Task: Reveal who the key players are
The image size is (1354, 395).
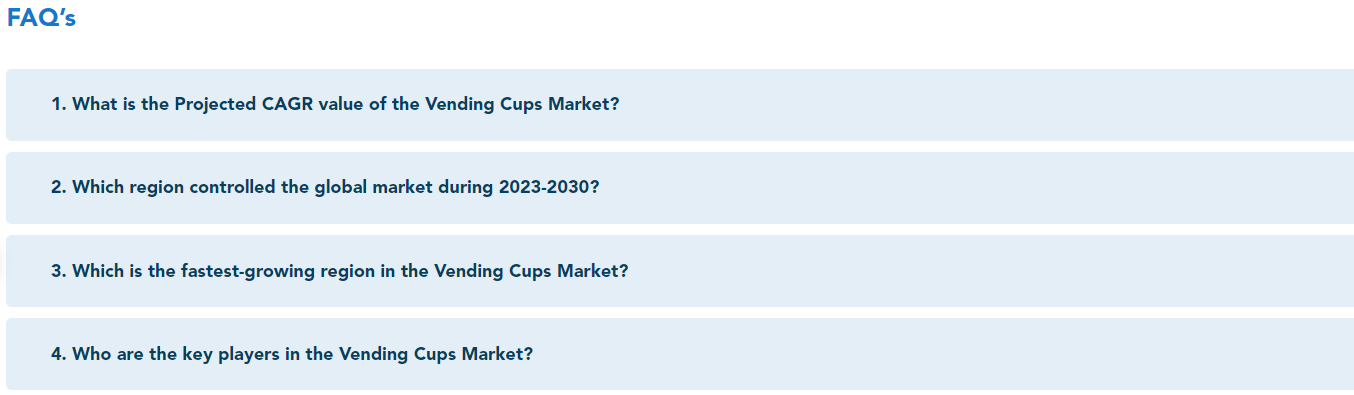Action: pos(680,354)
